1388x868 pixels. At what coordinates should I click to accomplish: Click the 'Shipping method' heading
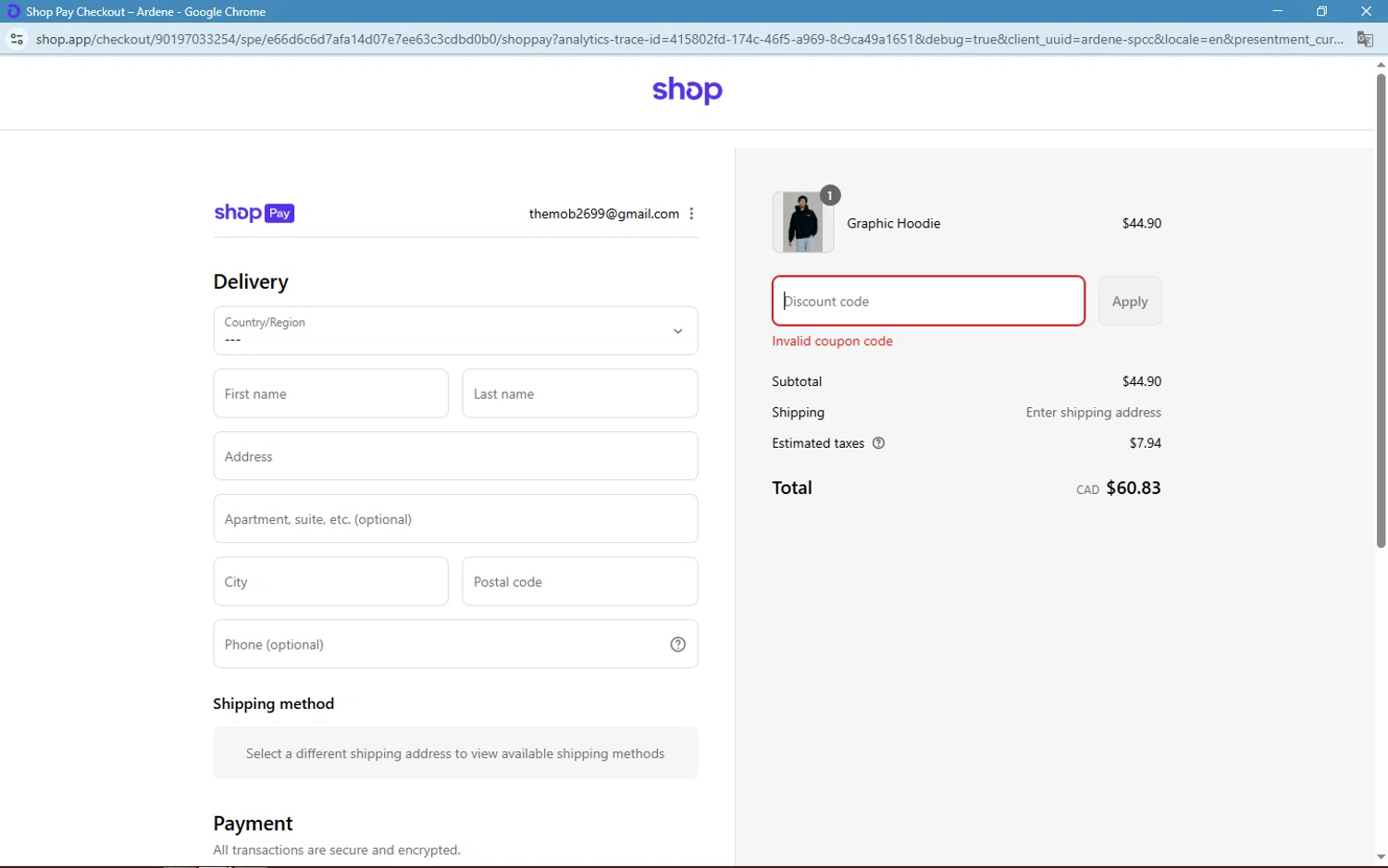pos(273,703)
